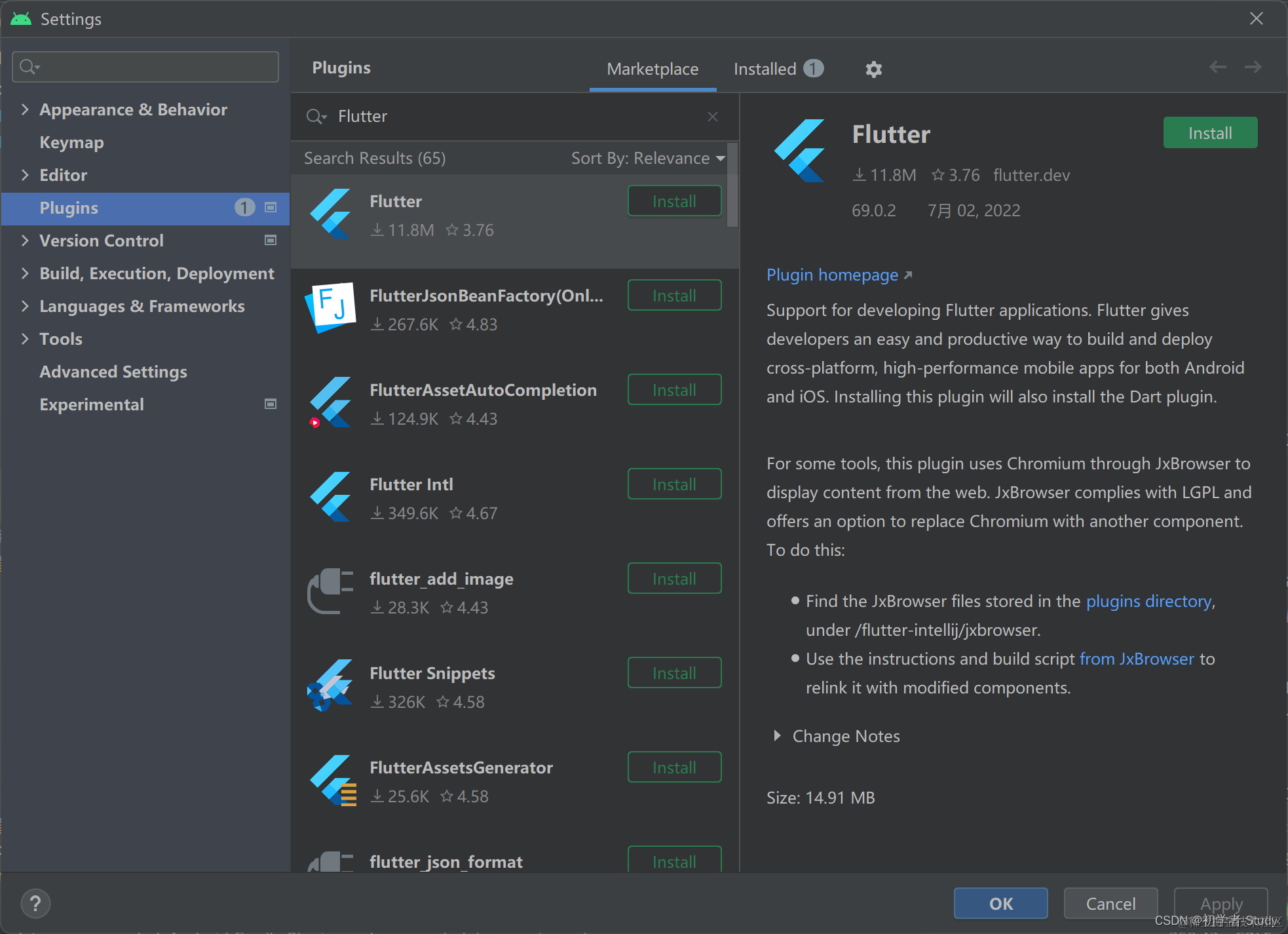Install the Flutter Intl plugin

(x=674, y=484)
